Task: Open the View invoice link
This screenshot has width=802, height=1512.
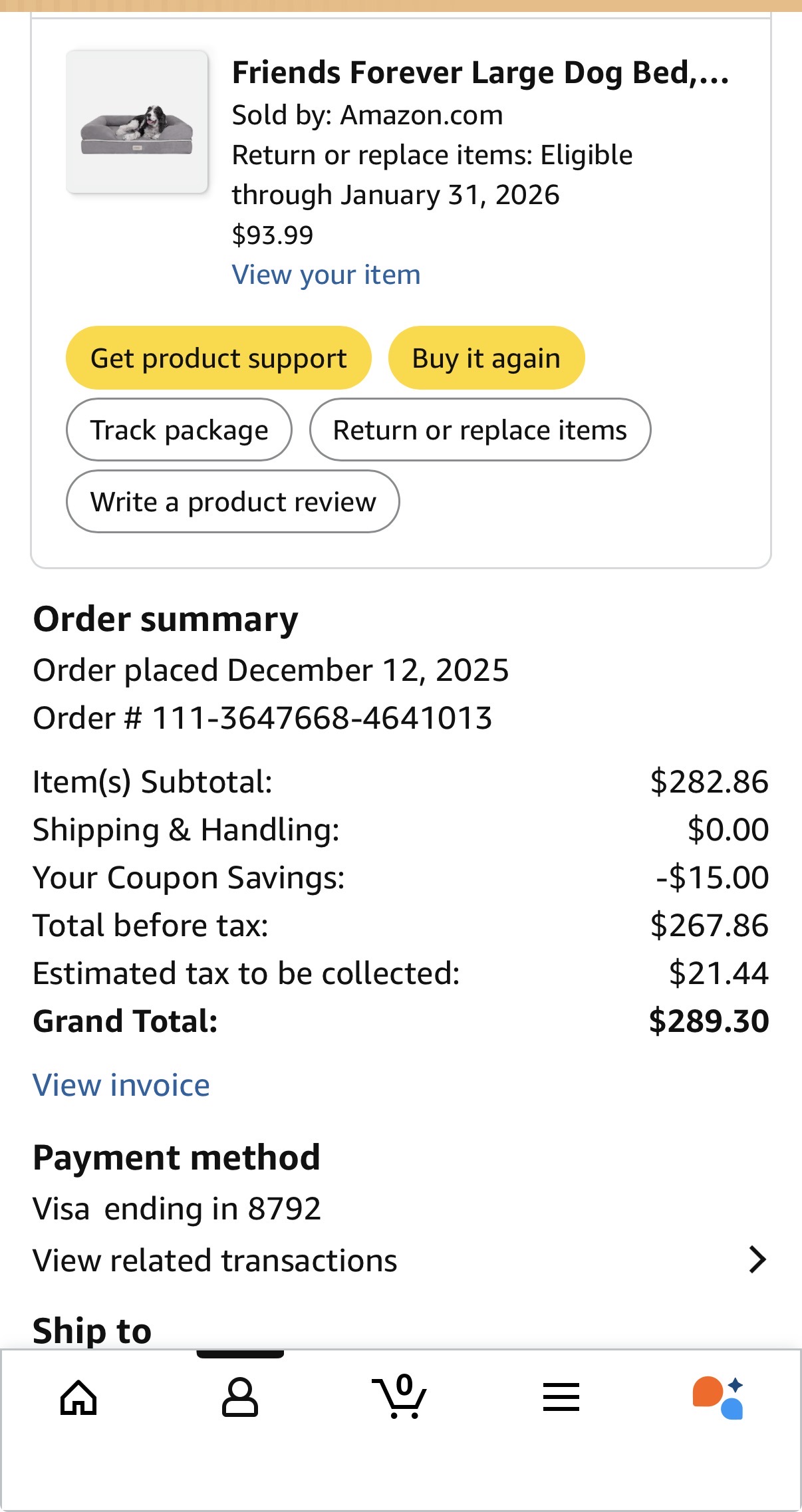Action: tap(121, 1085)
